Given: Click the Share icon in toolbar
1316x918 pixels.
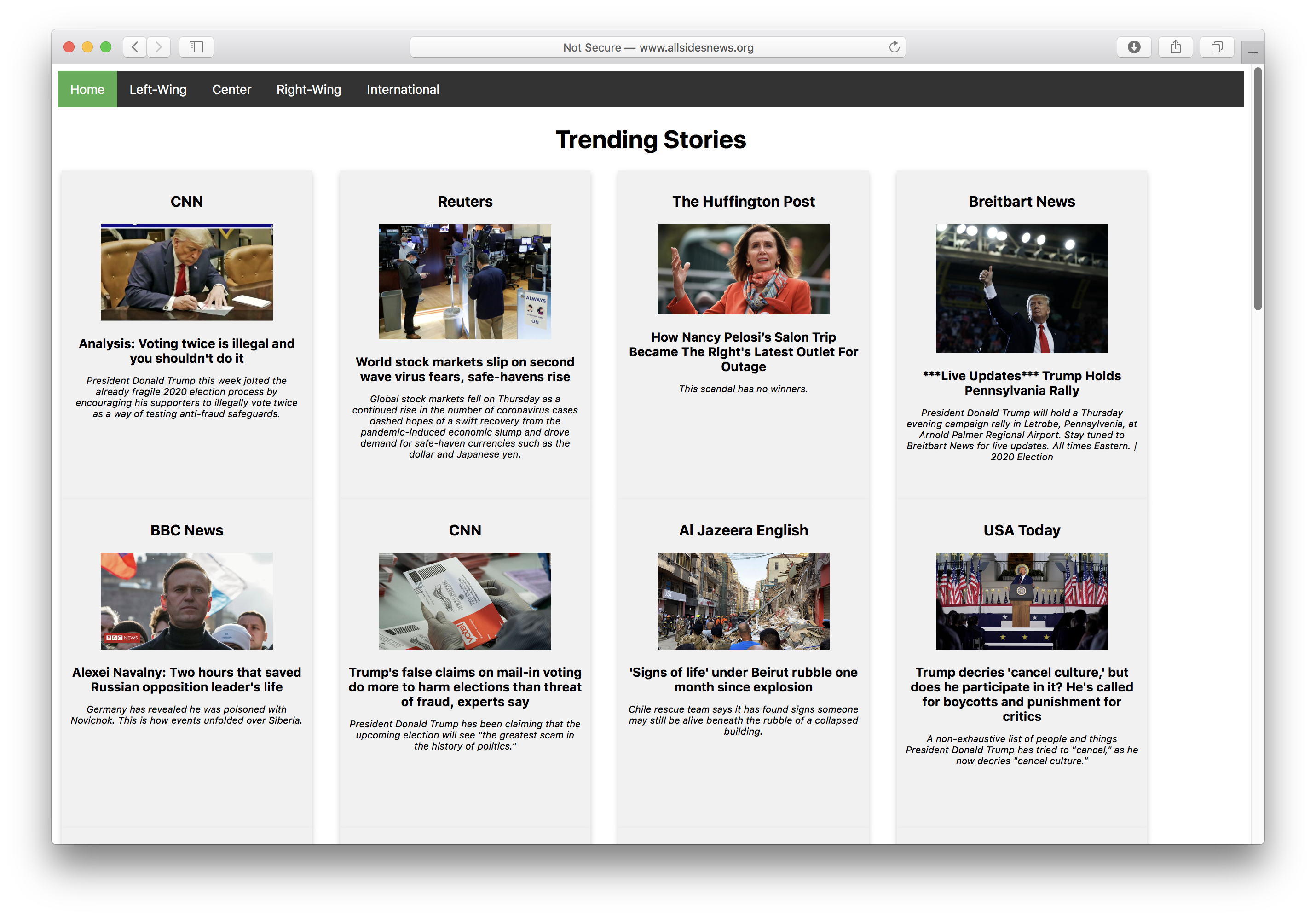Looking at the screenshot, I should pos(1175,47).
